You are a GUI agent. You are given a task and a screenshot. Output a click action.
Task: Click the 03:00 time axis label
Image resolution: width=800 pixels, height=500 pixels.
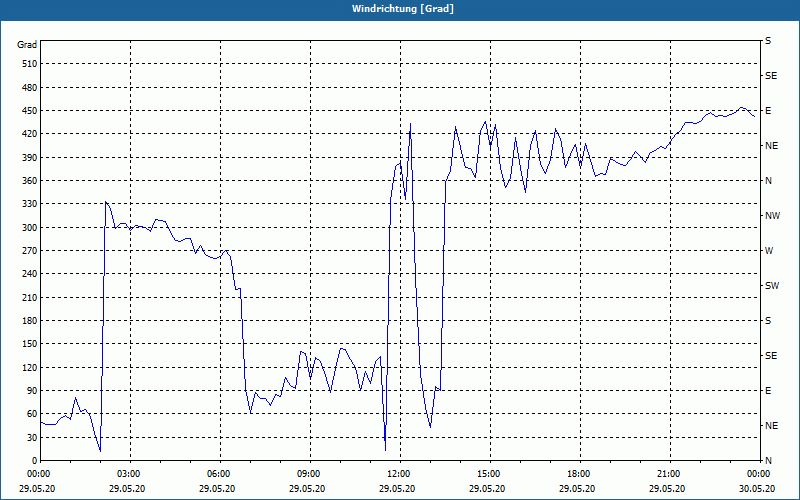[130, 474]
